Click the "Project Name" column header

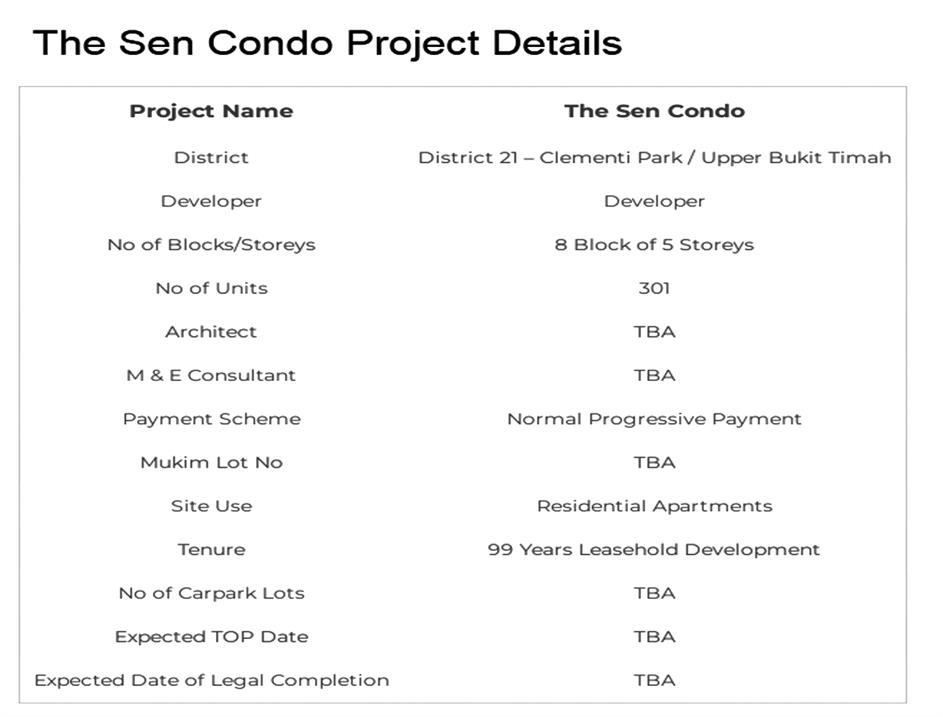211,111
